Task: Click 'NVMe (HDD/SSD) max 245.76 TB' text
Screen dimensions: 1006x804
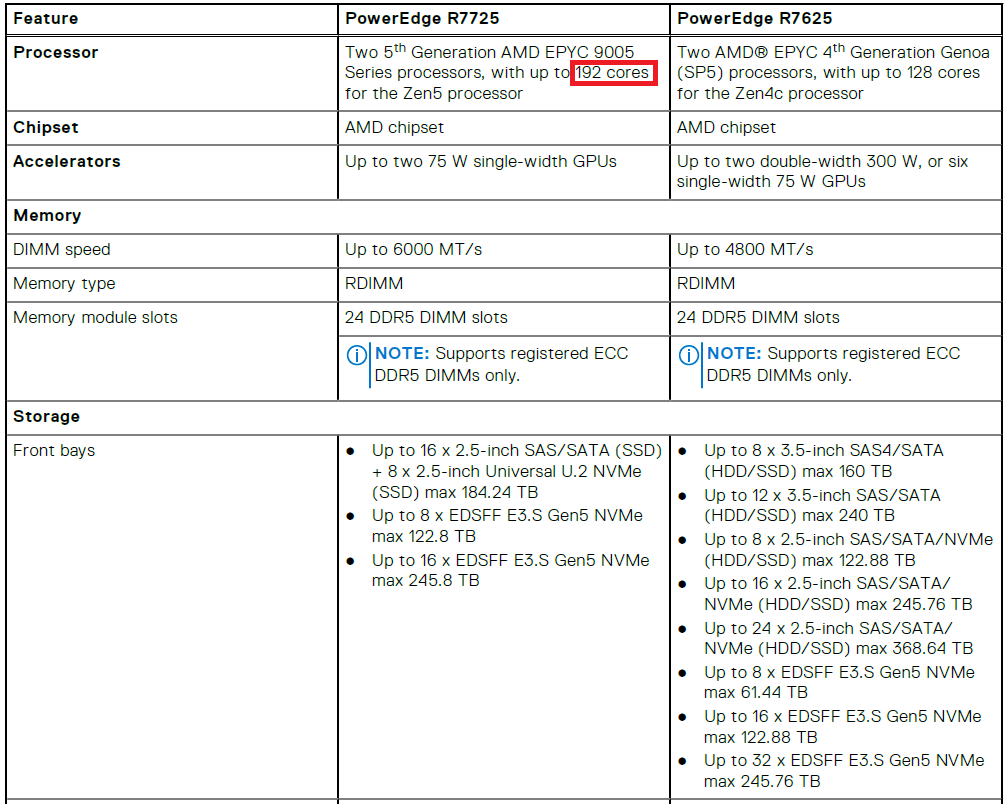Action: pyautogui.click(x=838, y=604)
